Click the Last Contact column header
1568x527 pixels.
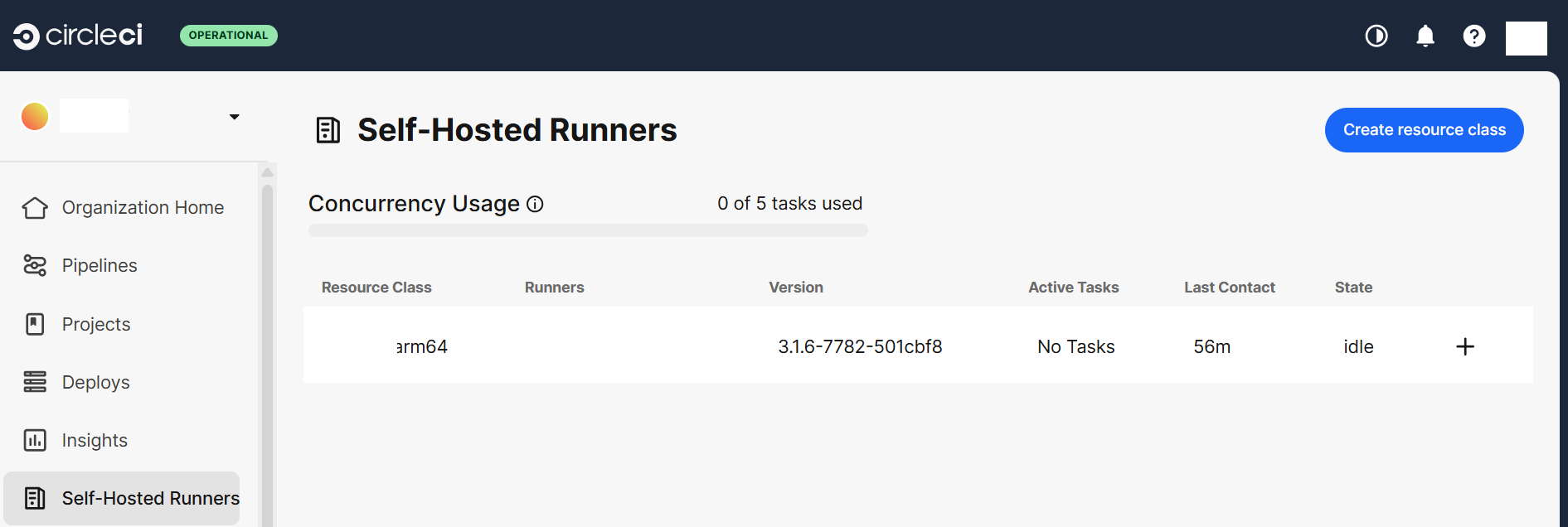1230,288
